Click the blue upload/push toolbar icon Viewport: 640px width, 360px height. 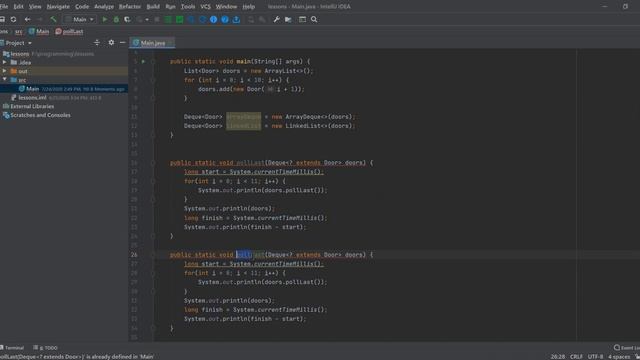(x=236, y=19)
